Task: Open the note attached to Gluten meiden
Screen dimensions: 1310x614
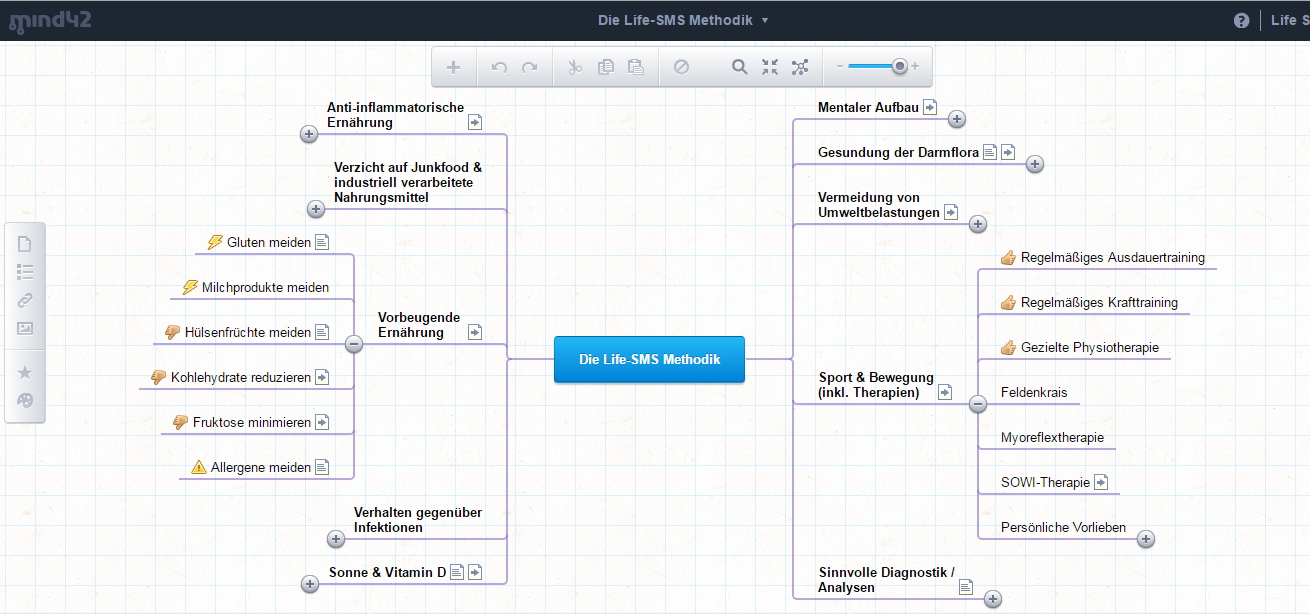Action: click(x=321, y=241)
